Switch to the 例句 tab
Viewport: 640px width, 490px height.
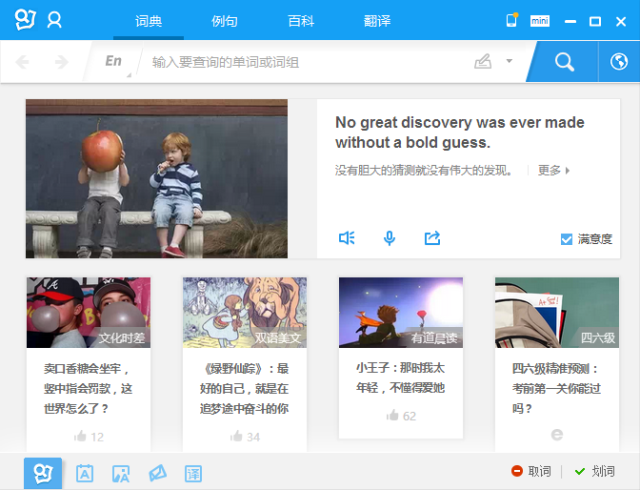[225, 20]
